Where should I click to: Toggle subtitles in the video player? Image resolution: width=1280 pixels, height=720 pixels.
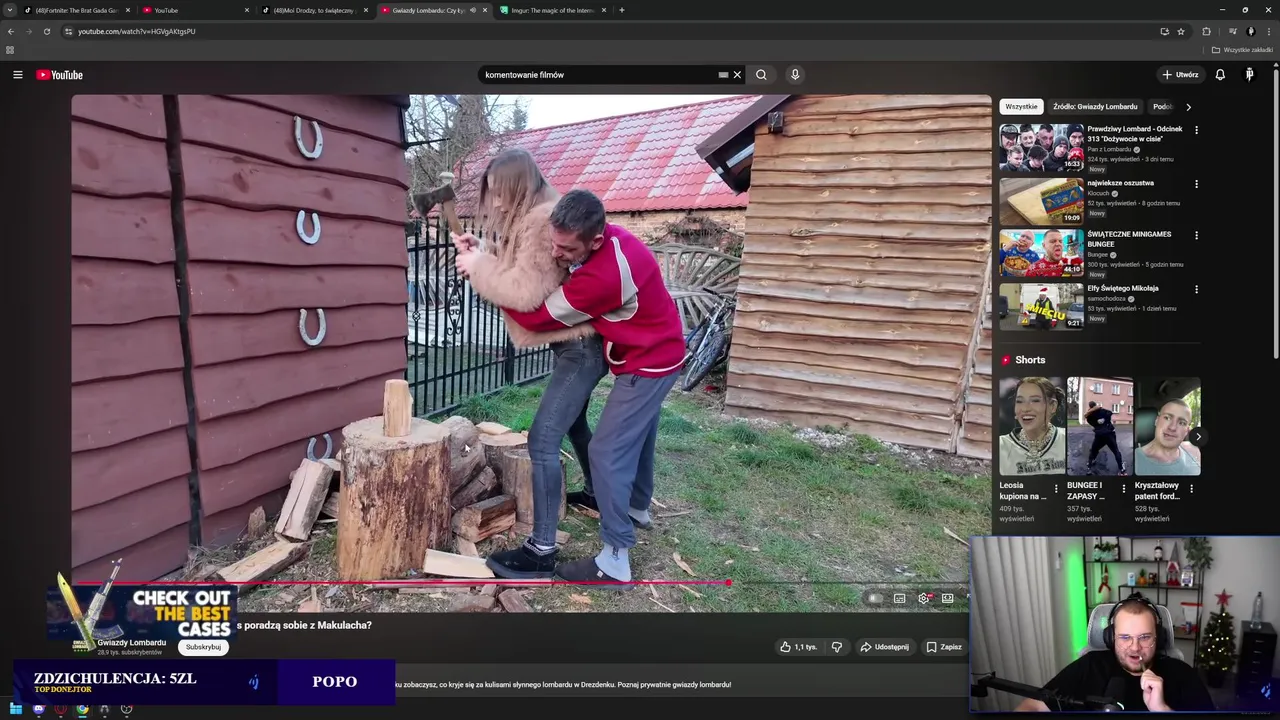pyautogui.click(x=899, y=598)
